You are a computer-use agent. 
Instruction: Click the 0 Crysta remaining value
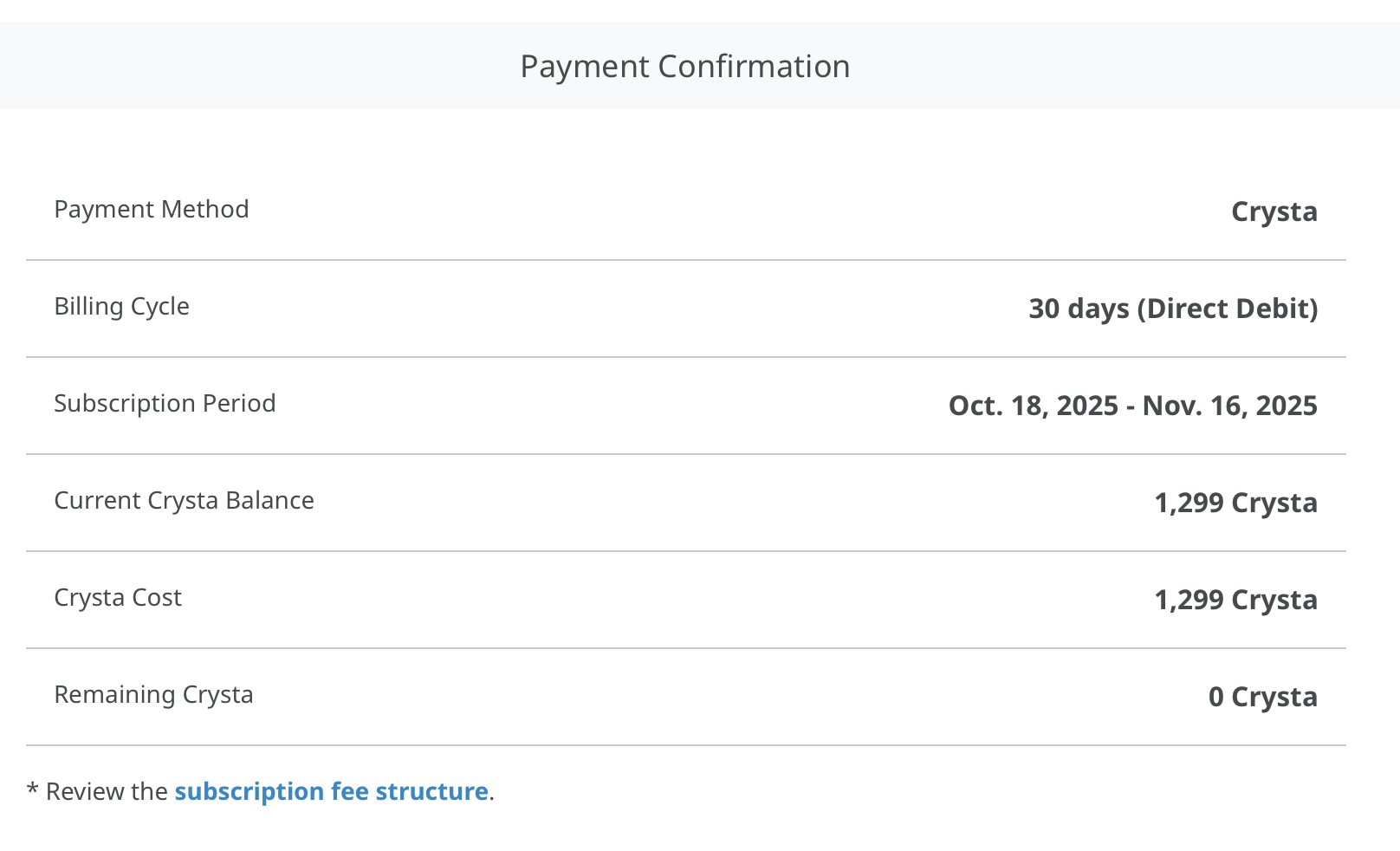[1262, 697]
